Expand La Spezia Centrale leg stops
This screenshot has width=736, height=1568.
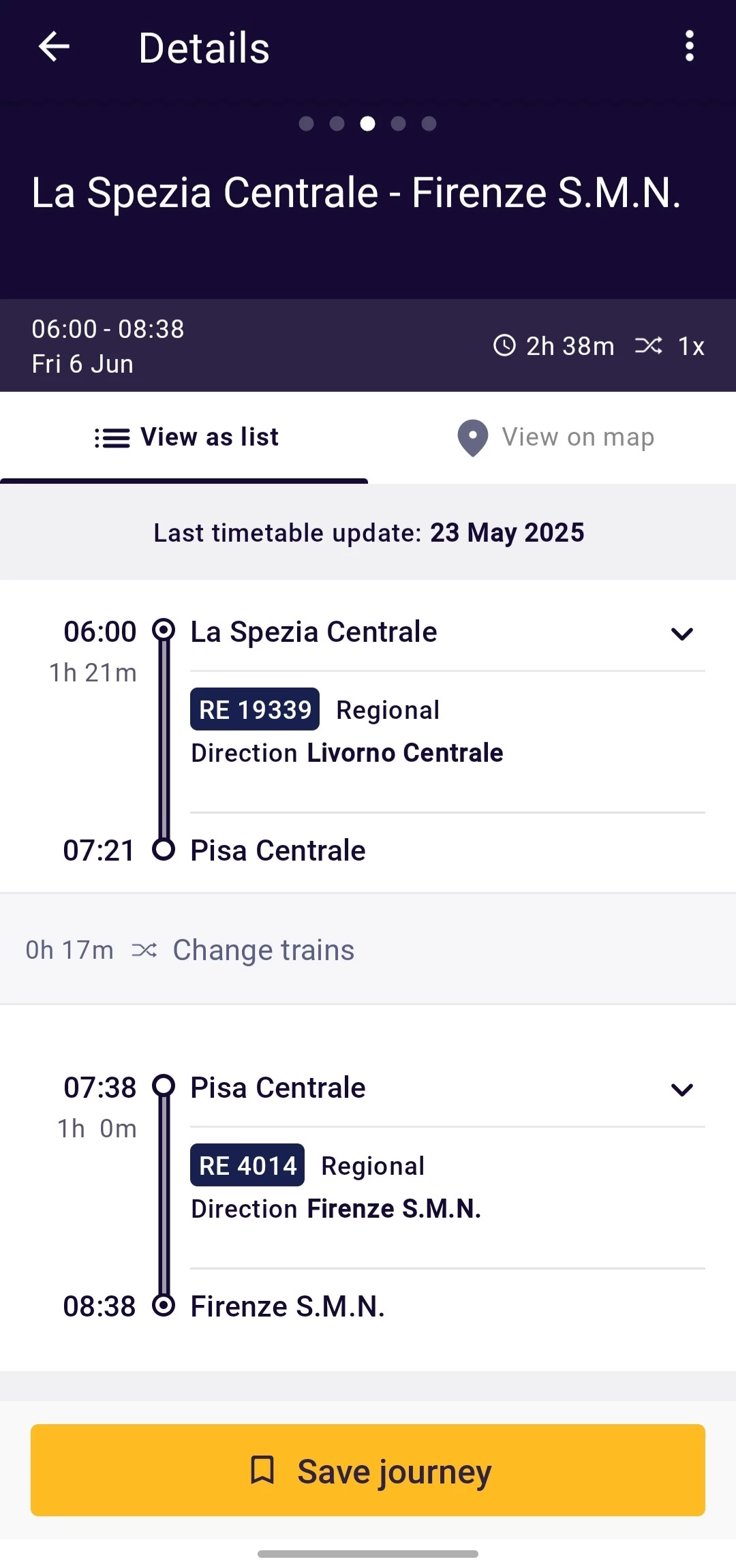681,634
